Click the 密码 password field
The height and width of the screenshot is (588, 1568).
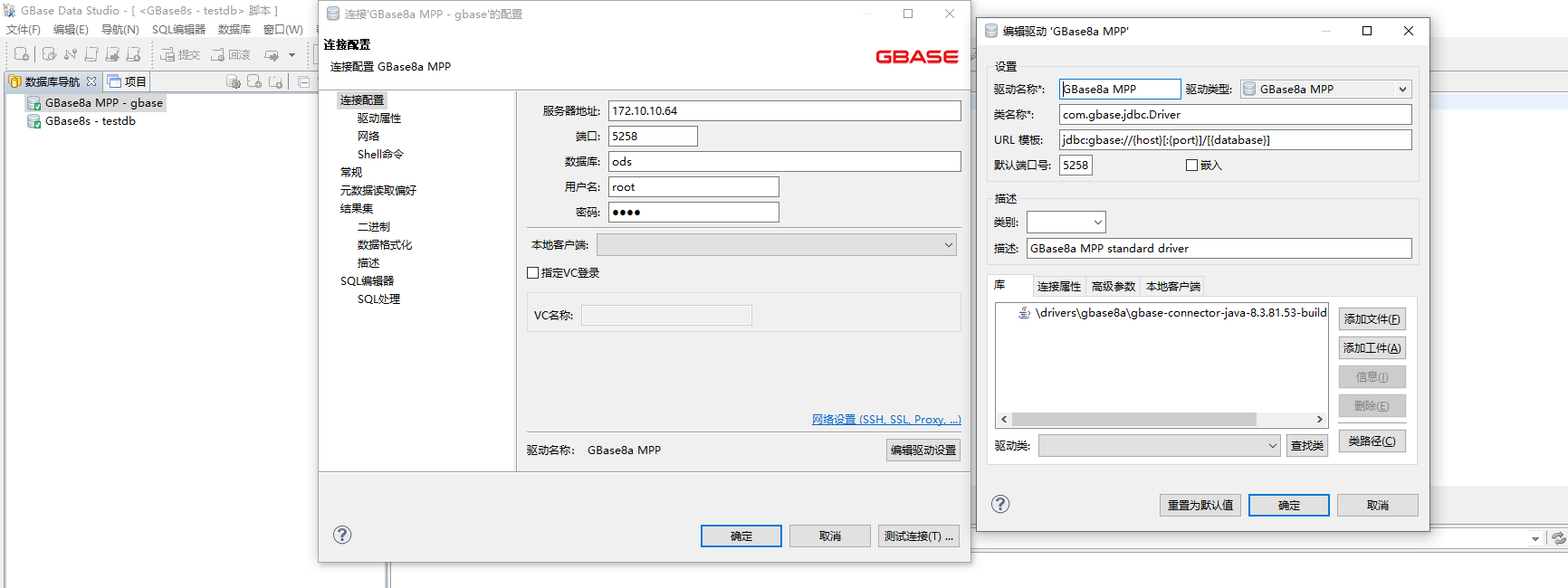point(693,213)
